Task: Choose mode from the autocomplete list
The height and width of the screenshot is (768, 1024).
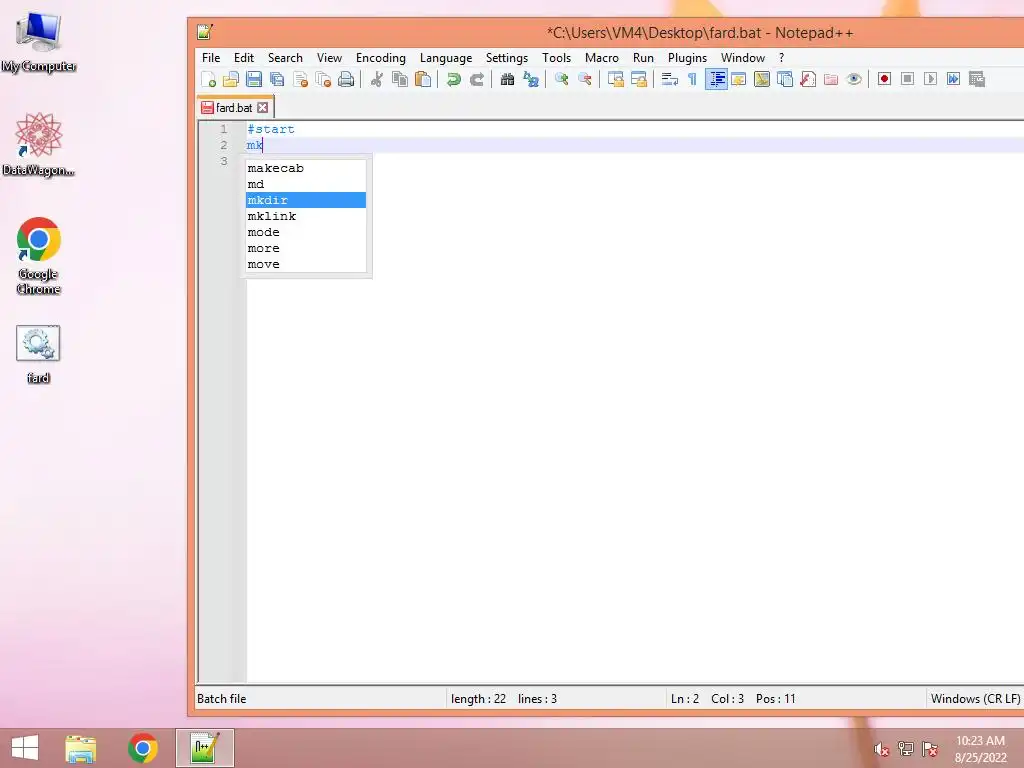Action: click(306, 232)
